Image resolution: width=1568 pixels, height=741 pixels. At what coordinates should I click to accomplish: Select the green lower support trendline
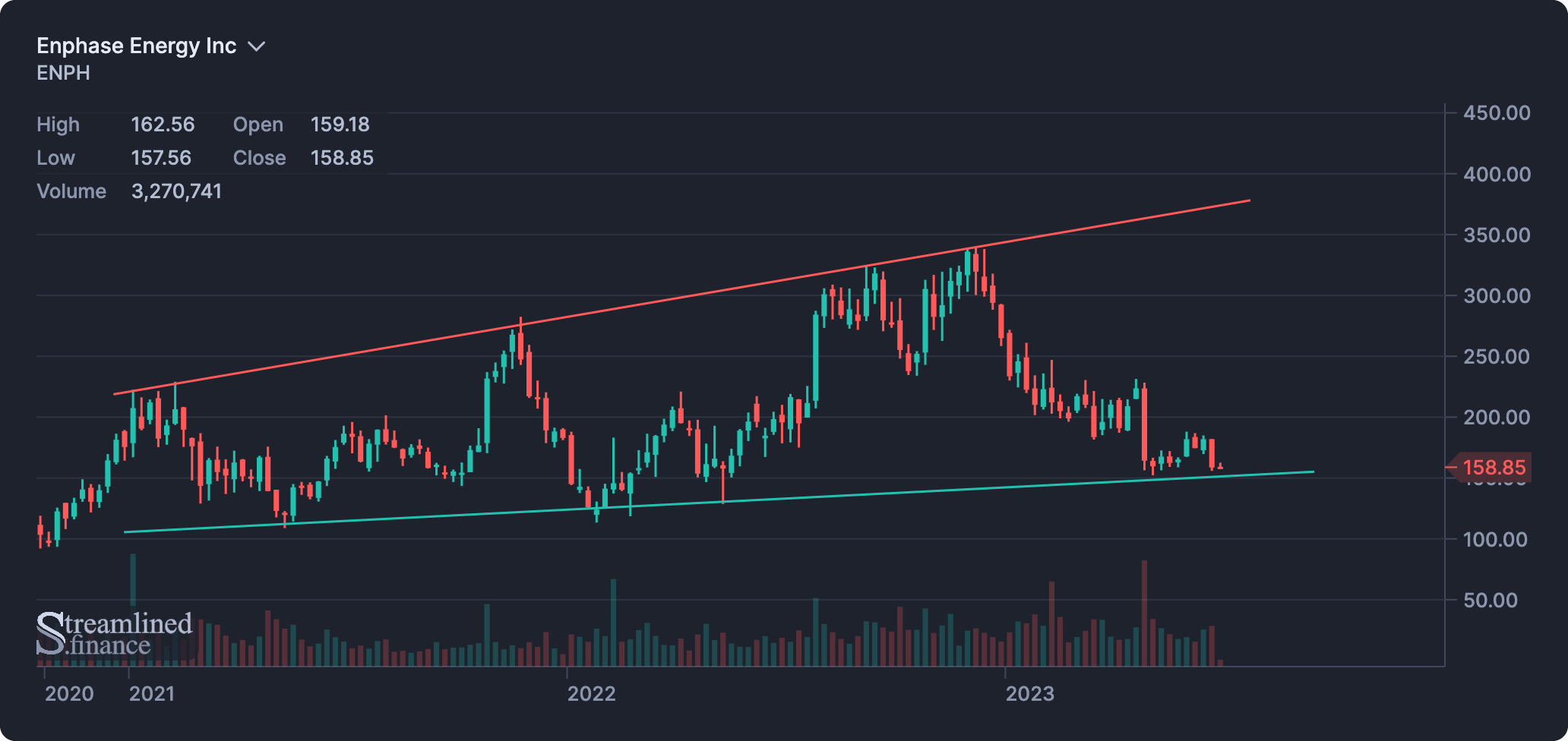tap(719, 502)
